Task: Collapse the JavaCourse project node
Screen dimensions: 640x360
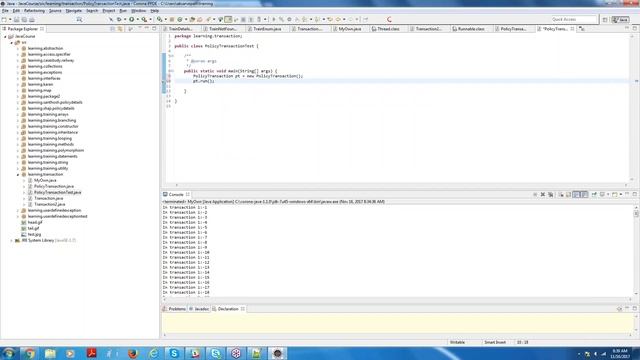Action: pyautogui.click(x=5, y=36)
